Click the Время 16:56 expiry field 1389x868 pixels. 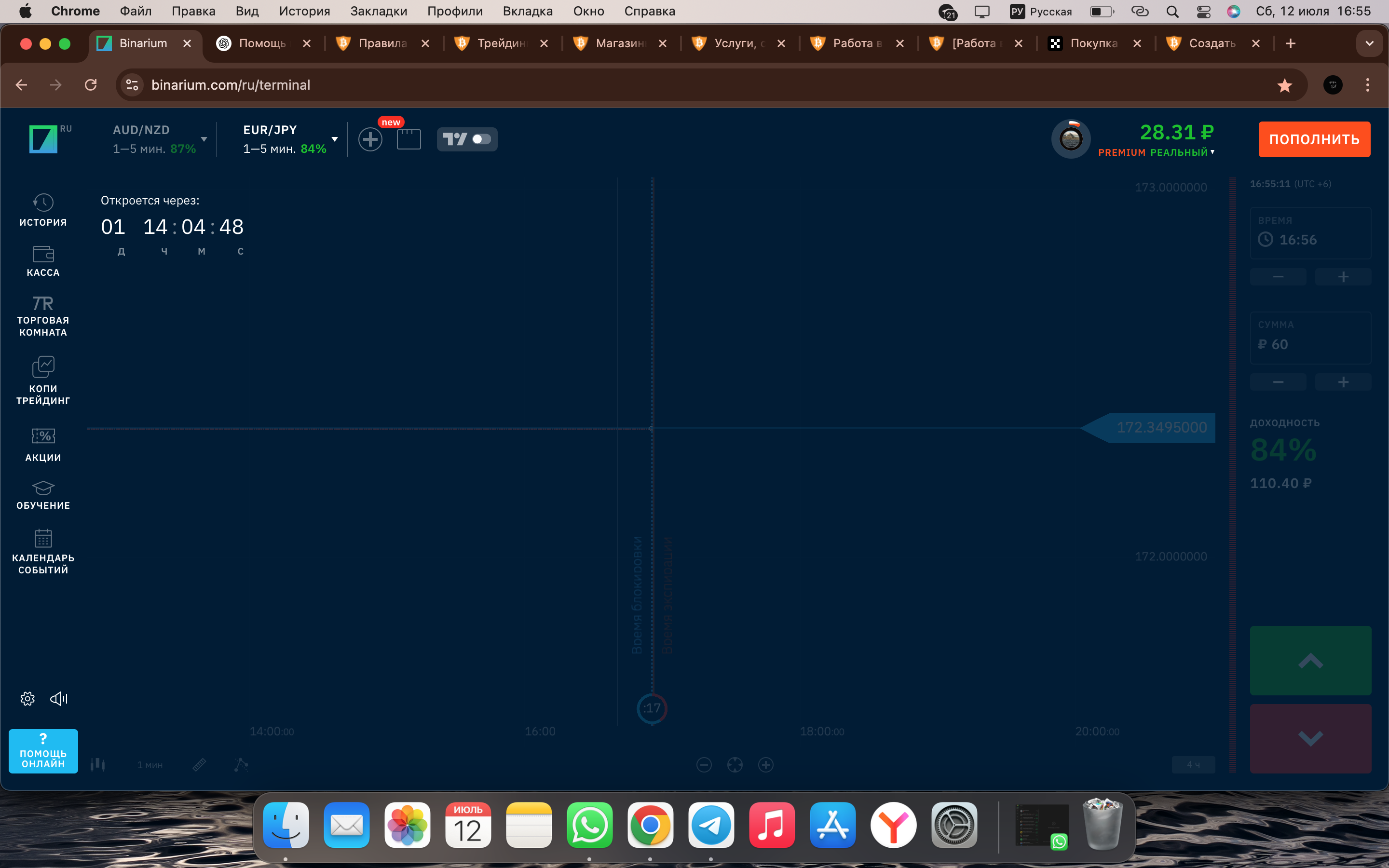[1310, 234]
